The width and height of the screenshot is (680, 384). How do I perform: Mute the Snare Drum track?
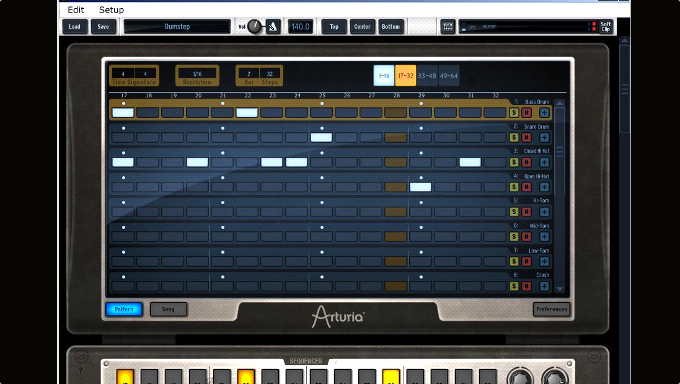pos(526,138)
